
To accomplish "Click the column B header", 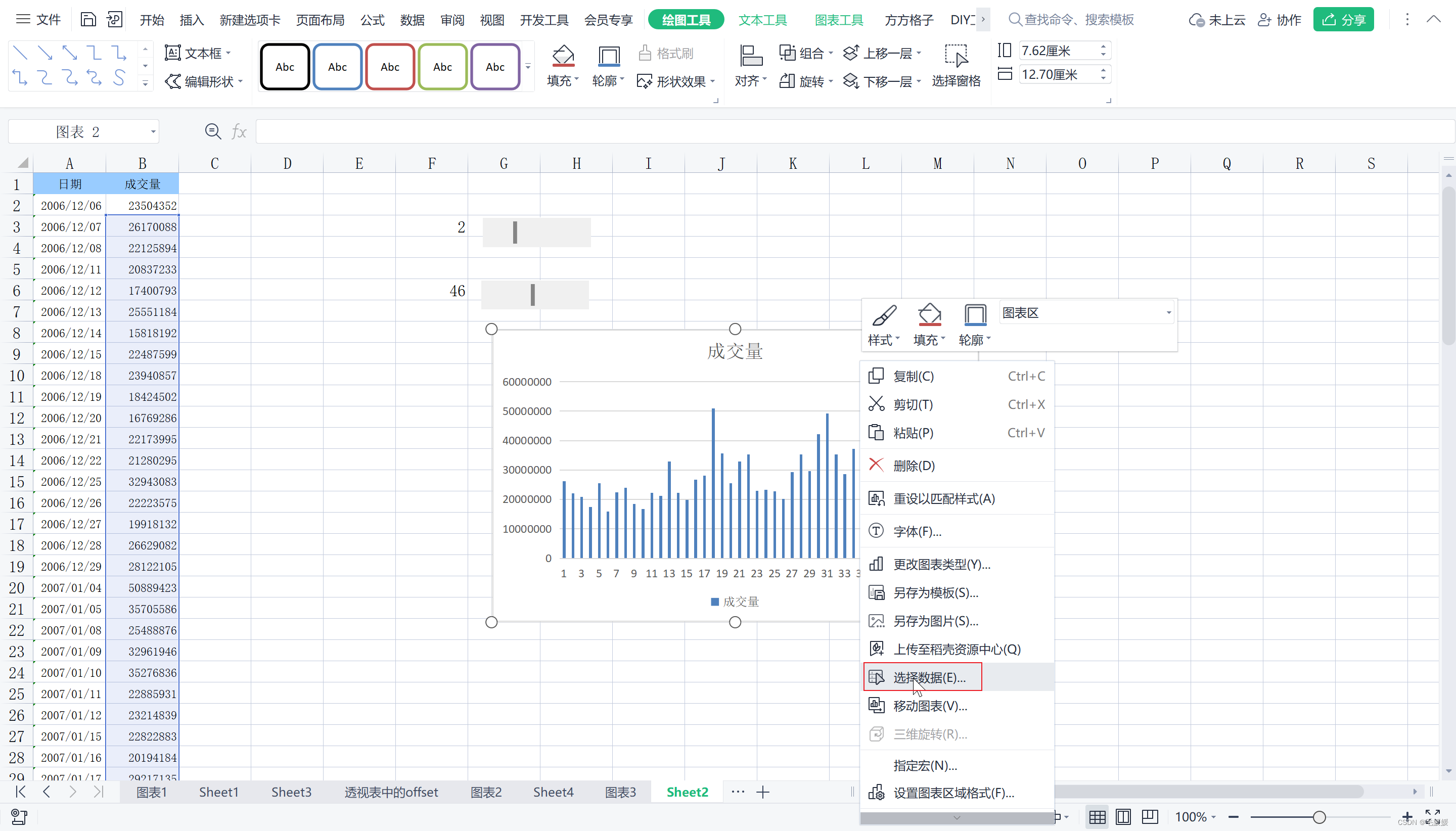I will (x=142, y=164).
